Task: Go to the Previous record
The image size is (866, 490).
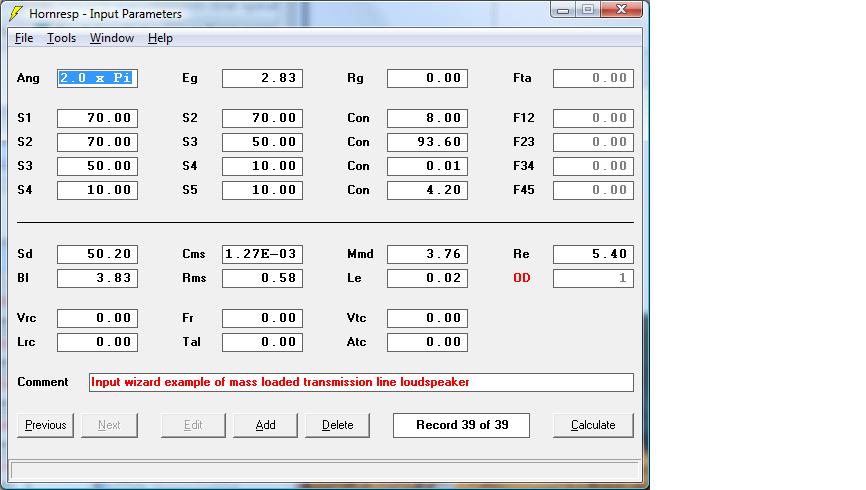Action: [45, 425]
